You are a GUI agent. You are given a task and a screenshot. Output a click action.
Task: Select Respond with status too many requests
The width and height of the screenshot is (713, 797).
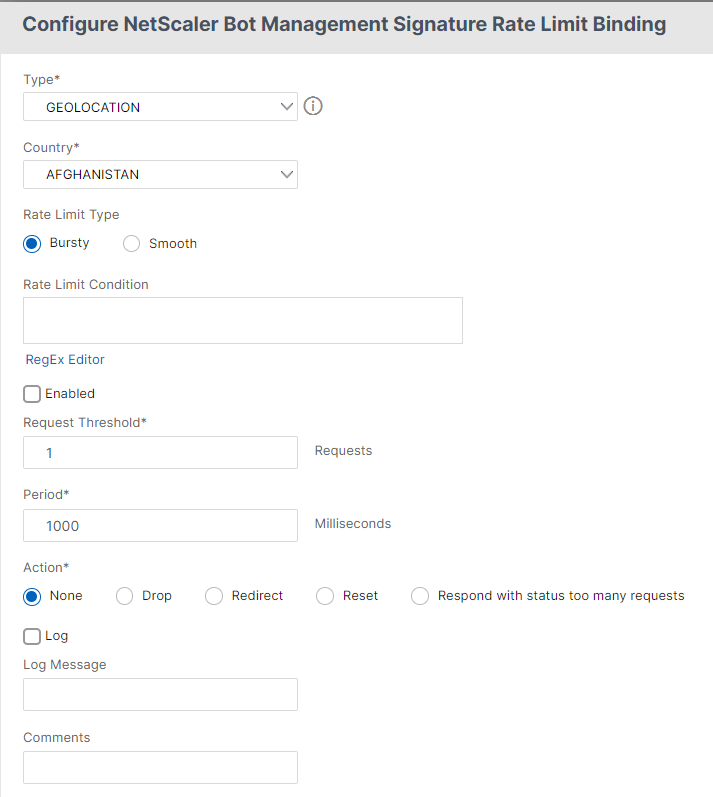point(420,596)
